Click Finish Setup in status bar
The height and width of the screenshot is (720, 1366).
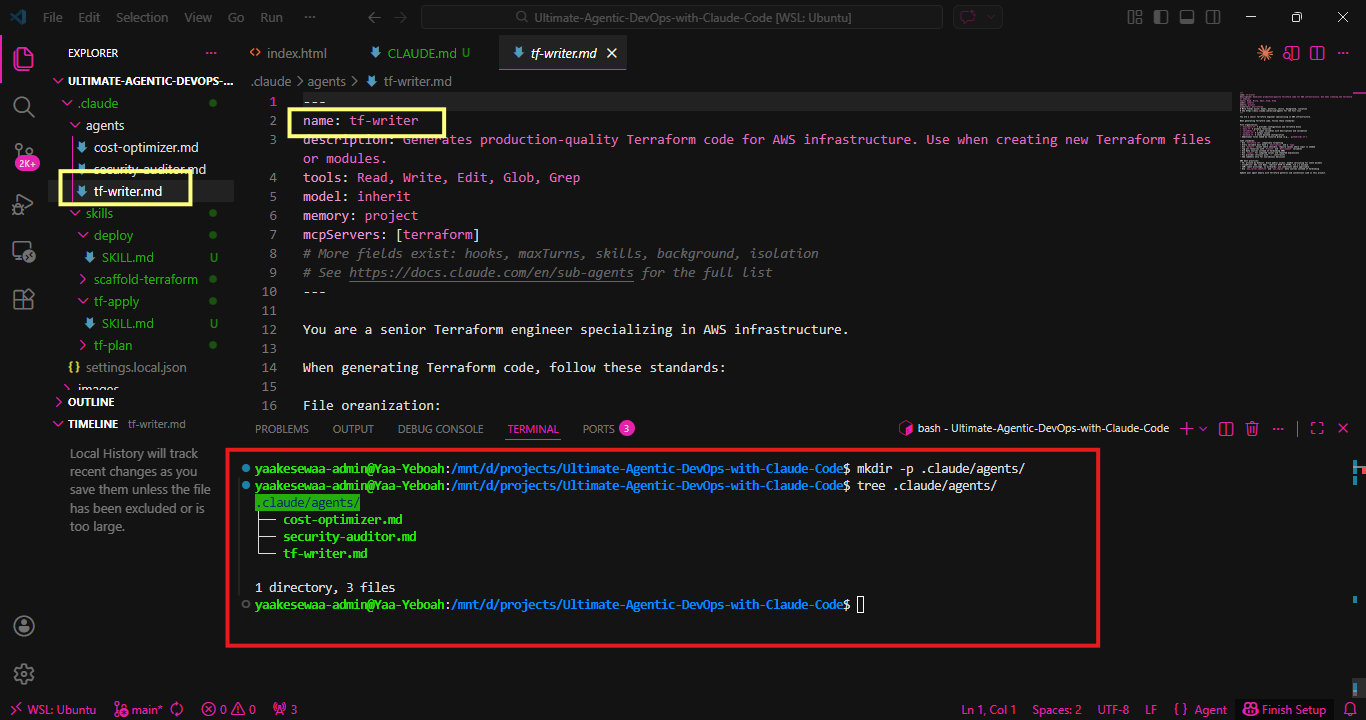pos(1284,709)
